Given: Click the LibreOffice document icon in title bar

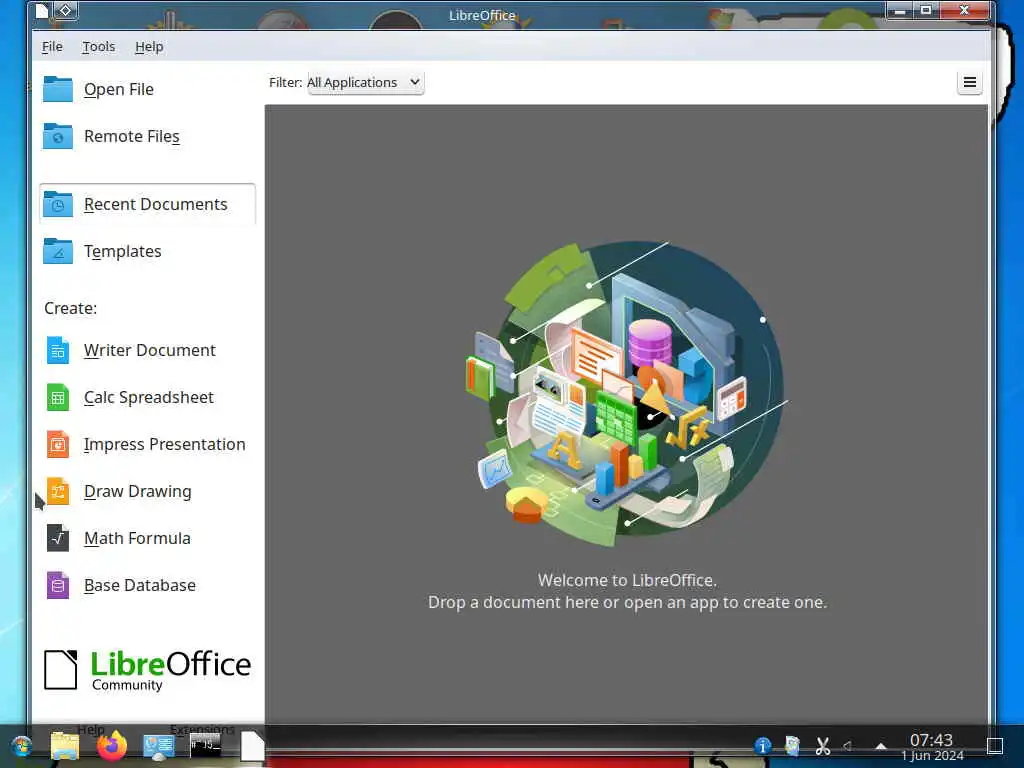Looking at the screenshot, I should click(41, 10).
